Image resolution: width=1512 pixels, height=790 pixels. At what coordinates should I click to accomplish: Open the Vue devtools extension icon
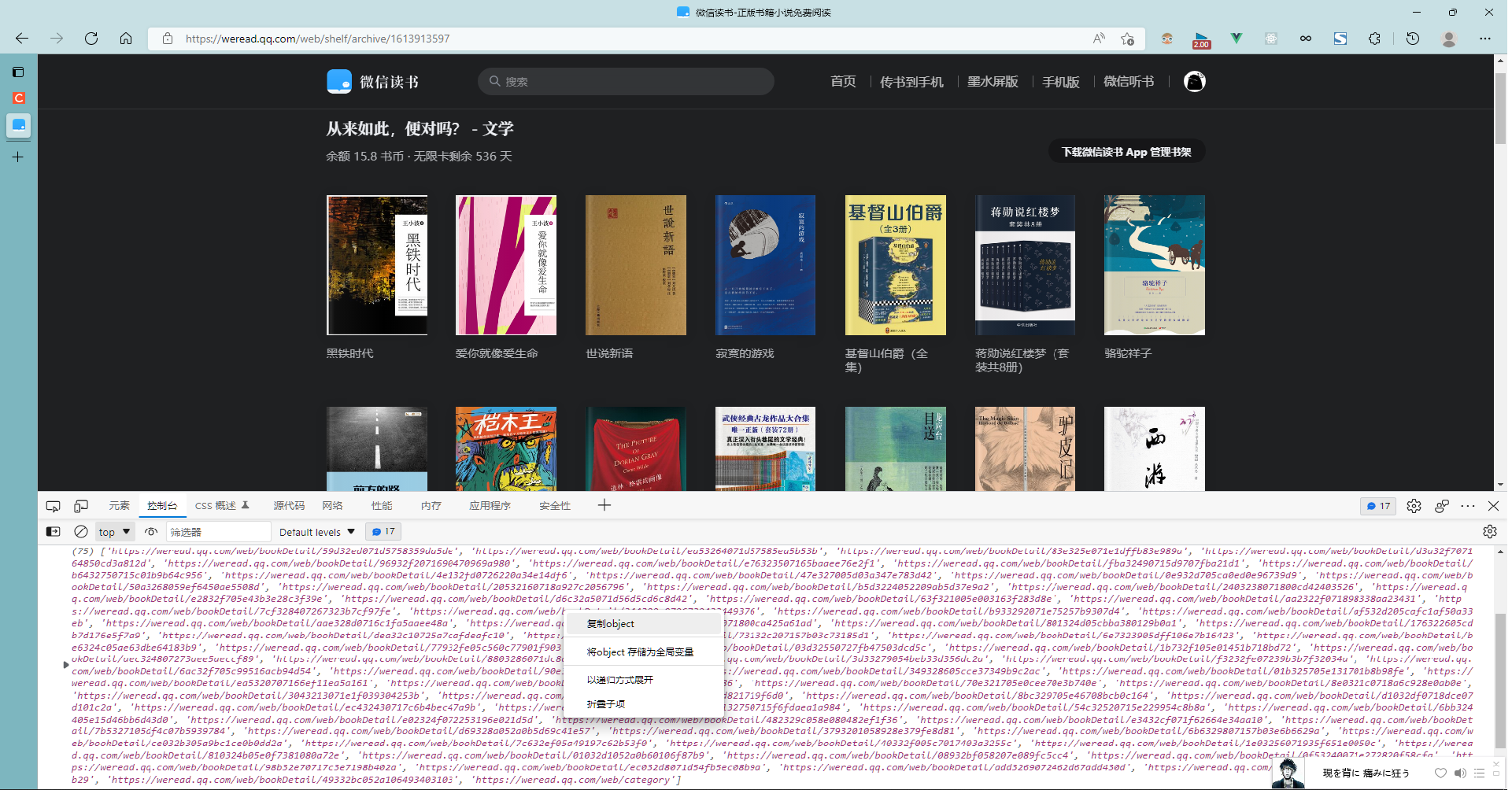pyautogui.click(x=1237, y=39)
